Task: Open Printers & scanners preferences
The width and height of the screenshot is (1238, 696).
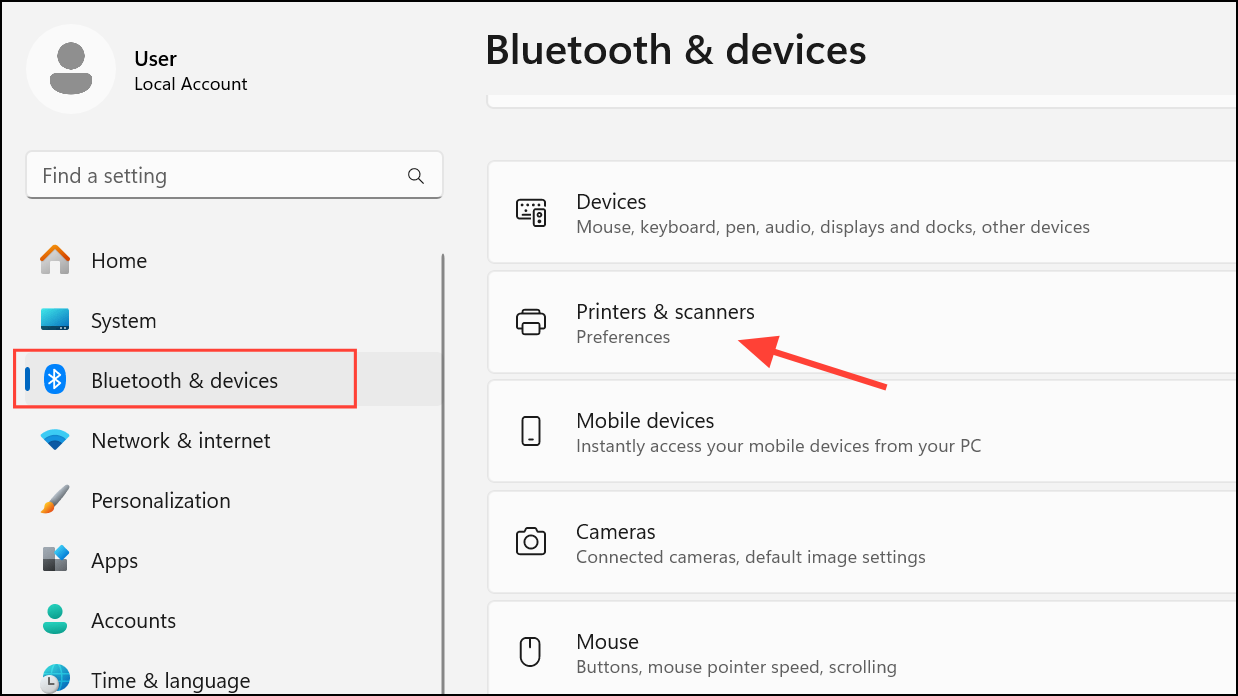Action: tap(862, 322)
